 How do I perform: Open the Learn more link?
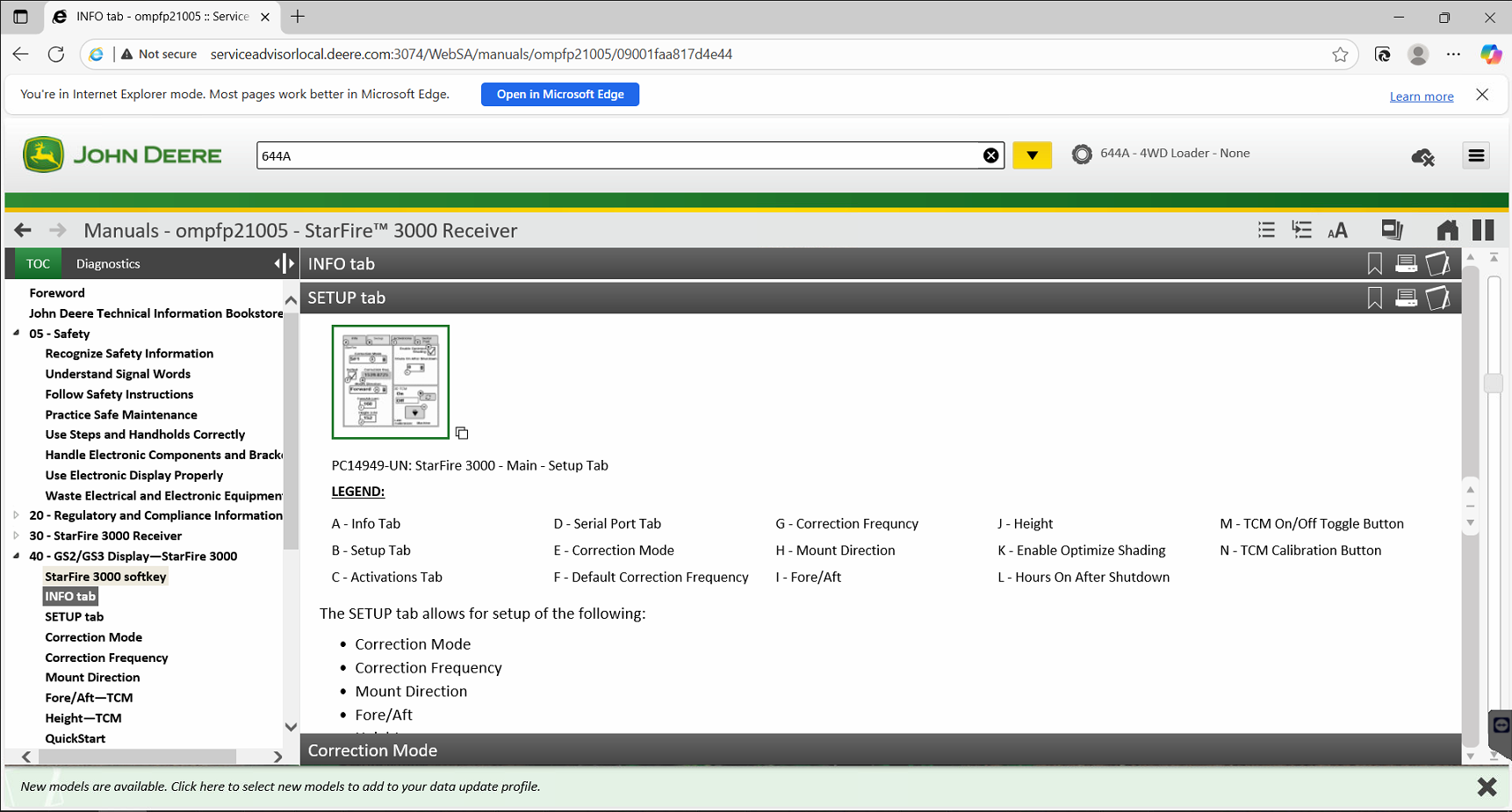1421,97
